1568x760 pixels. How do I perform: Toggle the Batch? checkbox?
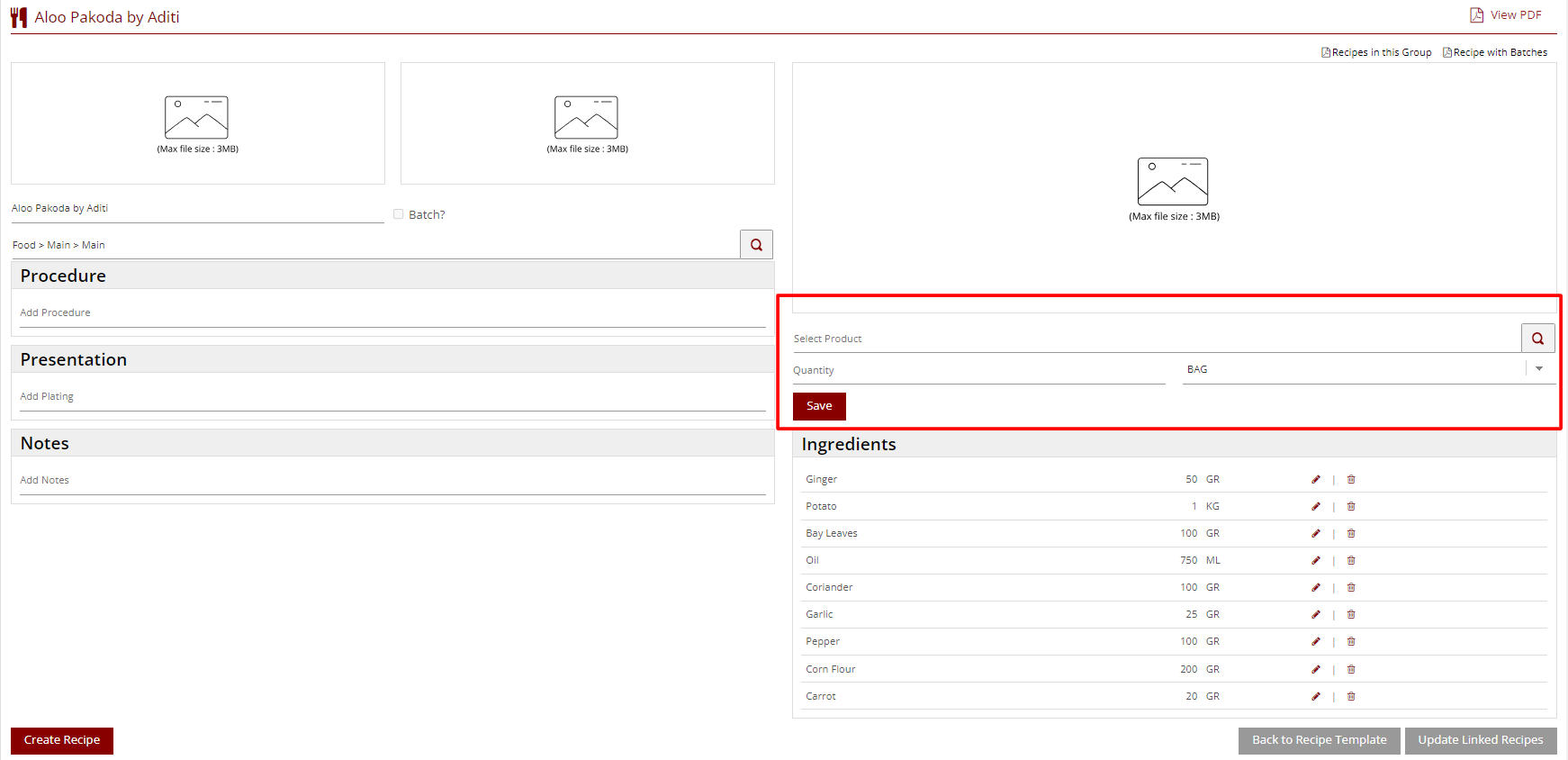pos(398,214)
